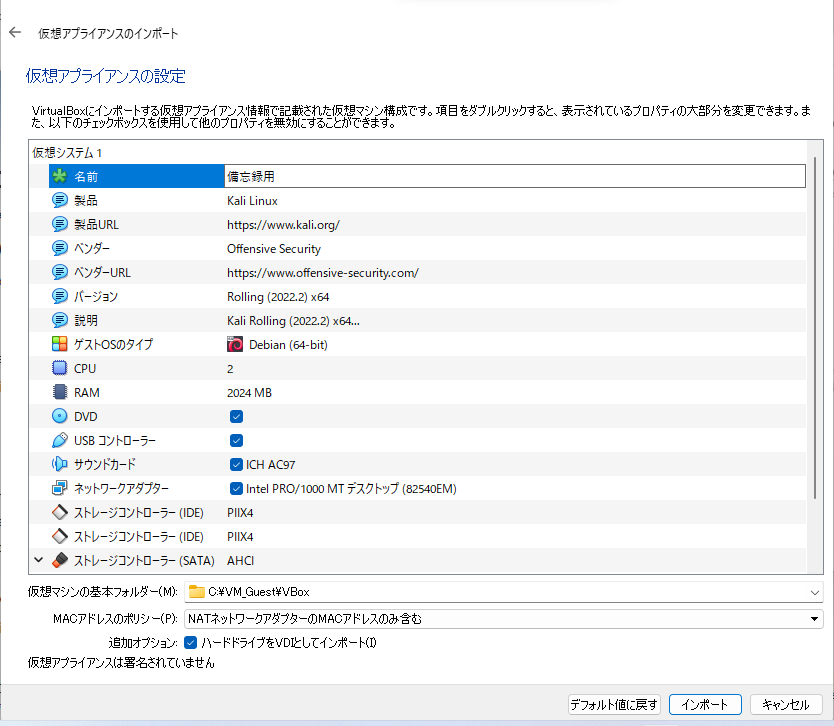Click the Debian (64-bit) OS type value
Viewport: 834px width, 726px height.
288,345
